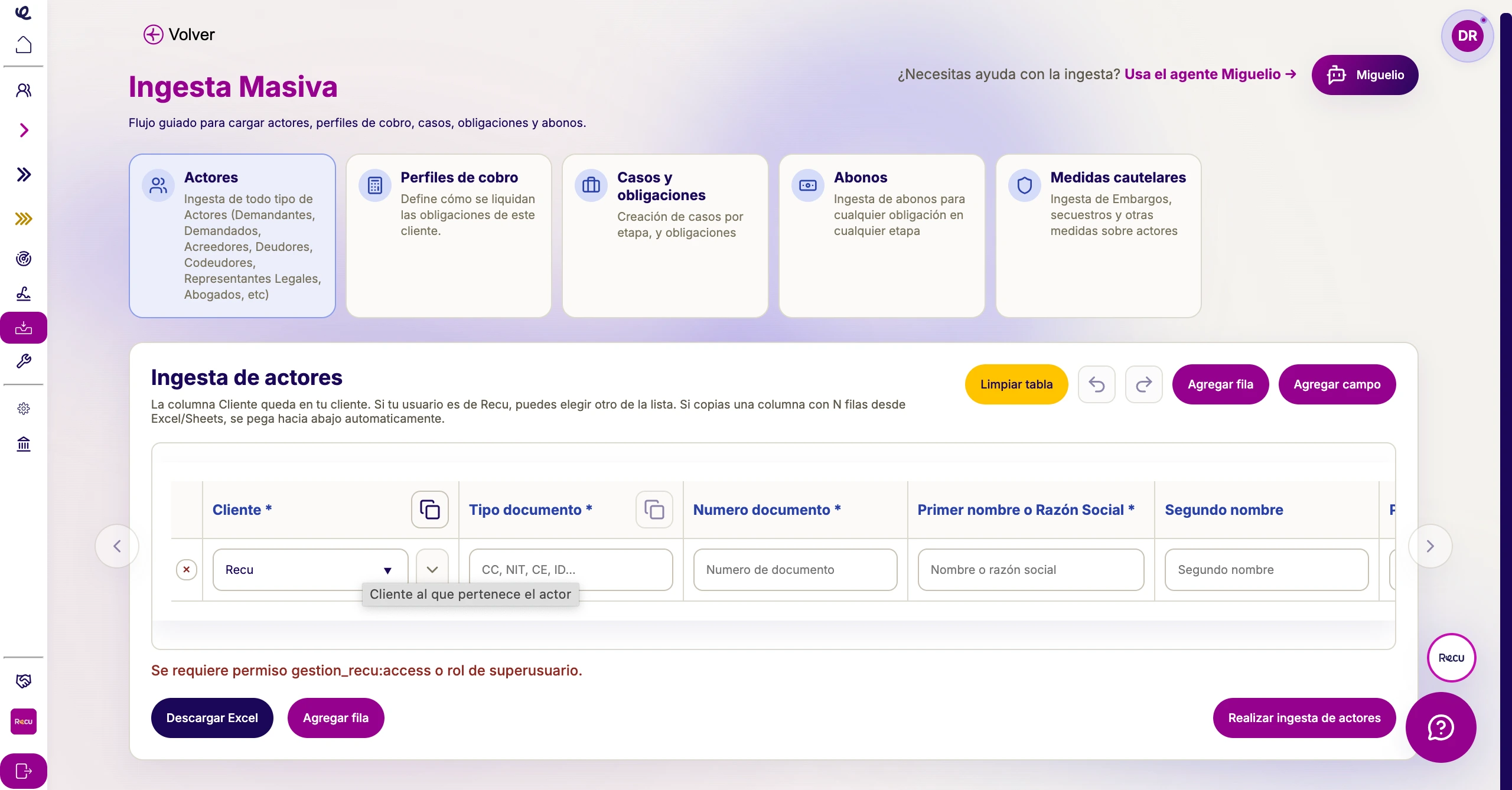Expand the chevron next to Cliente select

pyautogui.click(x=432, y=570)
